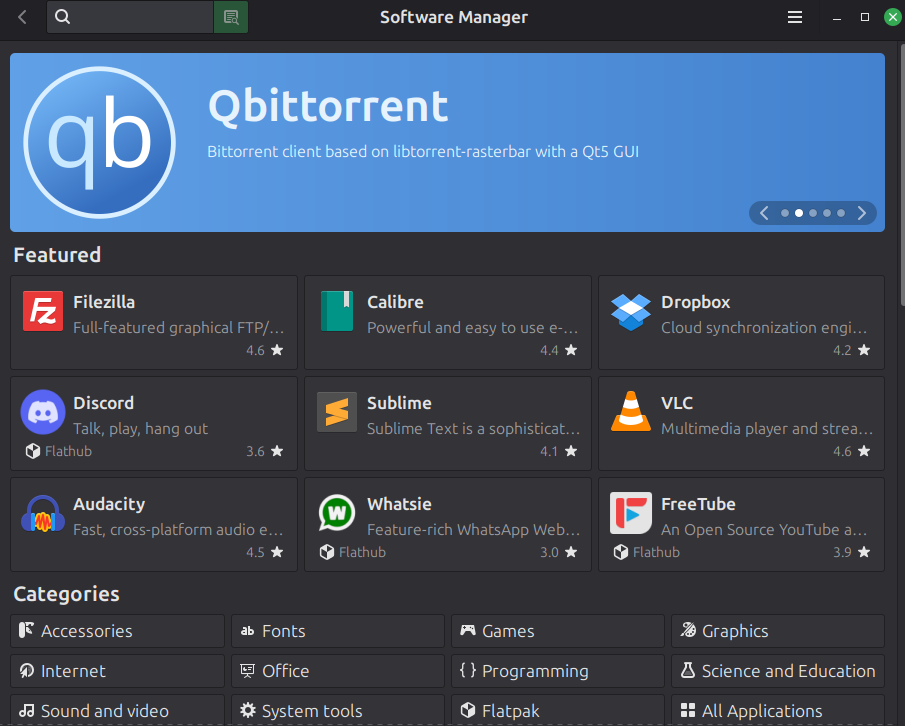905x726 pixels.
Task: Select the fifth banner slide dot
Action: coord(841,213)
